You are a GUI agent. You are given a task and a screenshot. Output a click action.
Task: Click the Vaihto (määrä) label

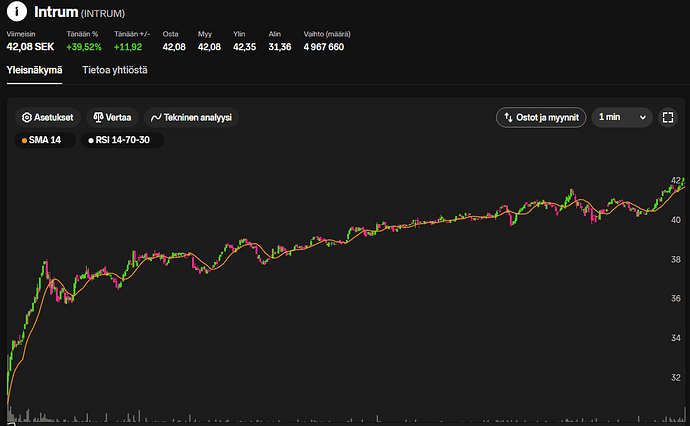click(x=327, y=34)
